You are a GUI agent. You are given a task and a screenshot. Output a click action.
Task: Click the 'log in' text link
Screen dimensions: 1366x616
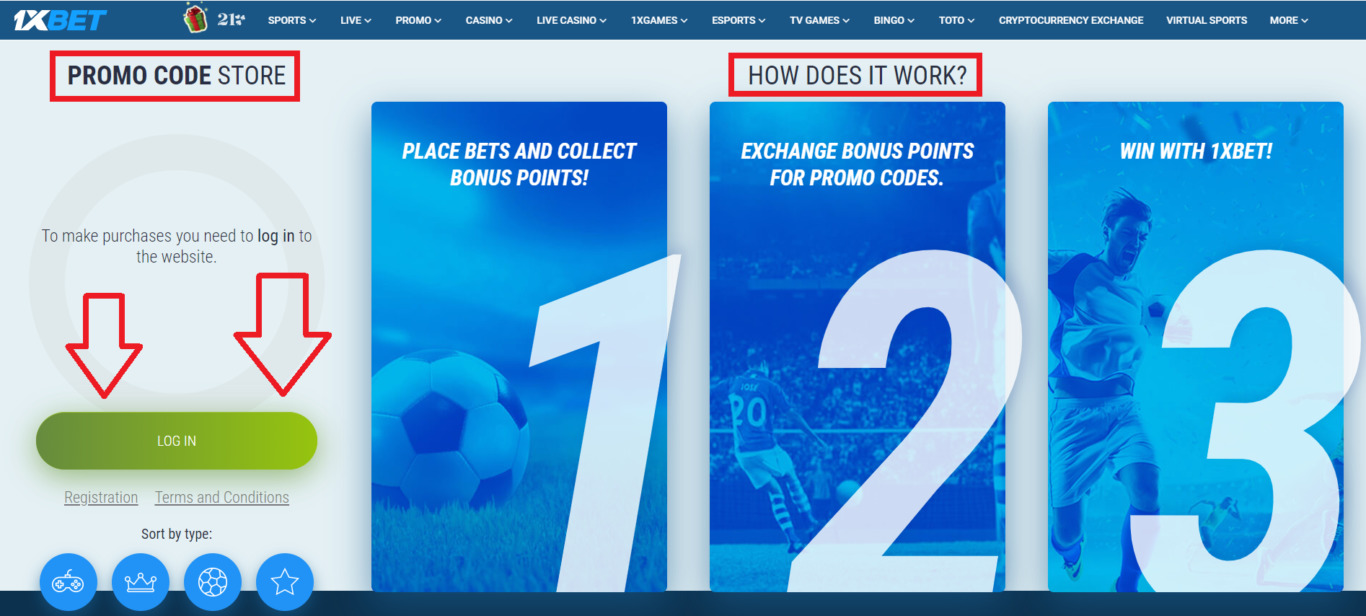coord(276,236)
